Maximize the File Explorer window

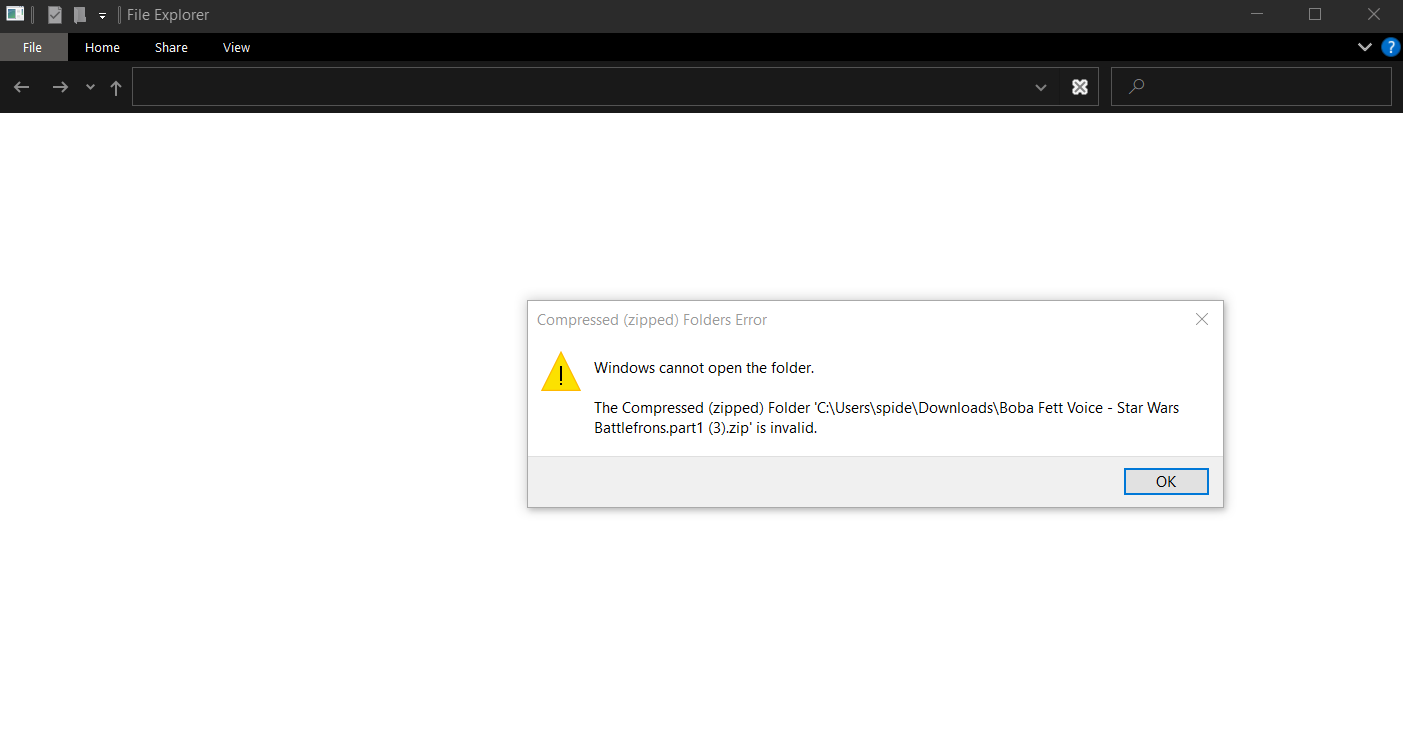point(1315,14)
